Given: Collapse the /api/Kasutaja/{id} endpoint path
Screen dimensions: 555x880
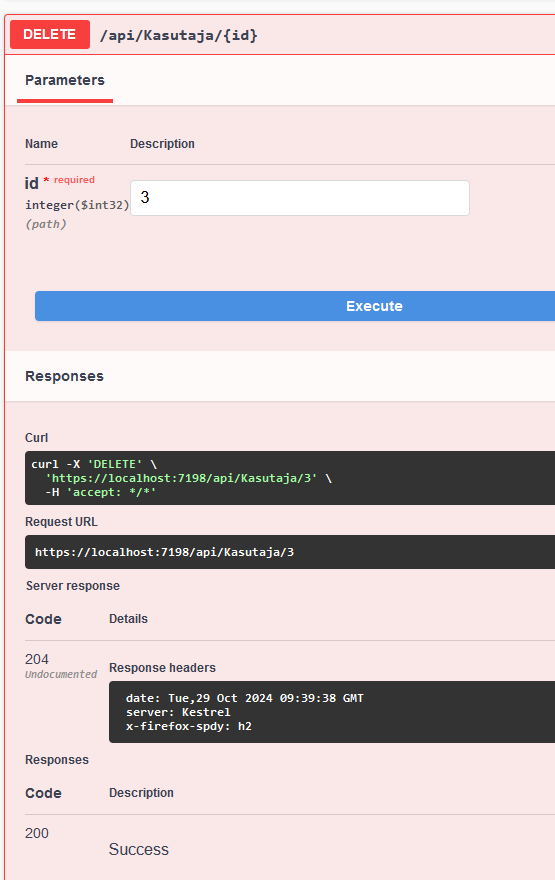Looking at the screenshot, I should click(178, 35).
